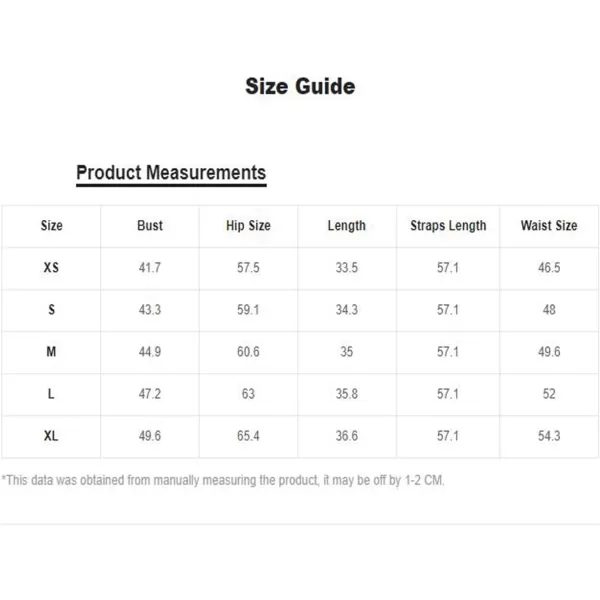Click XS bust value 41.7
This screenshot has width=600, height=600.
[x=150, y=267]
